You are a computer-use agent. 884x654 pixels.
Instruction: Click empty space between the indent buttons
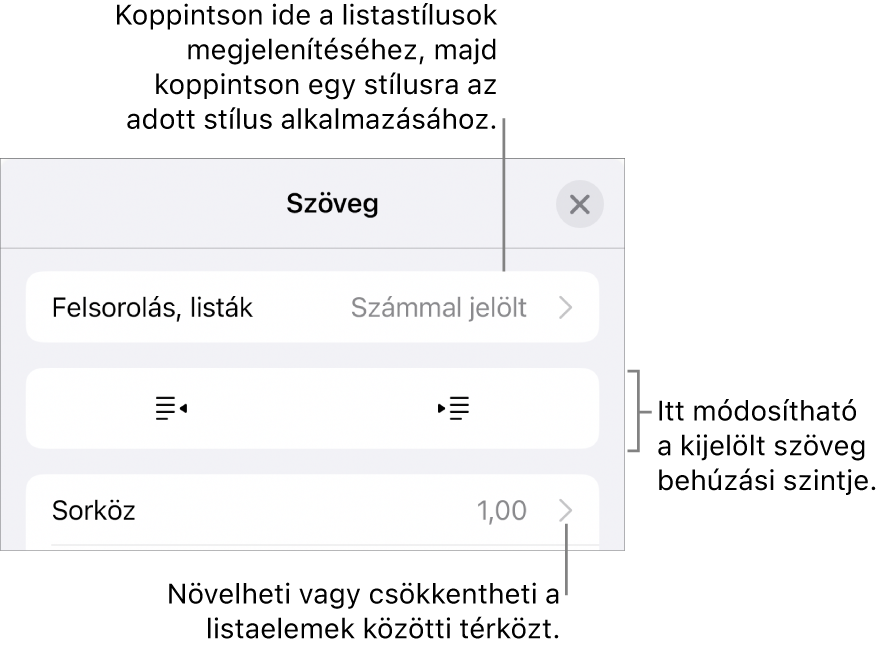point(312,411)
